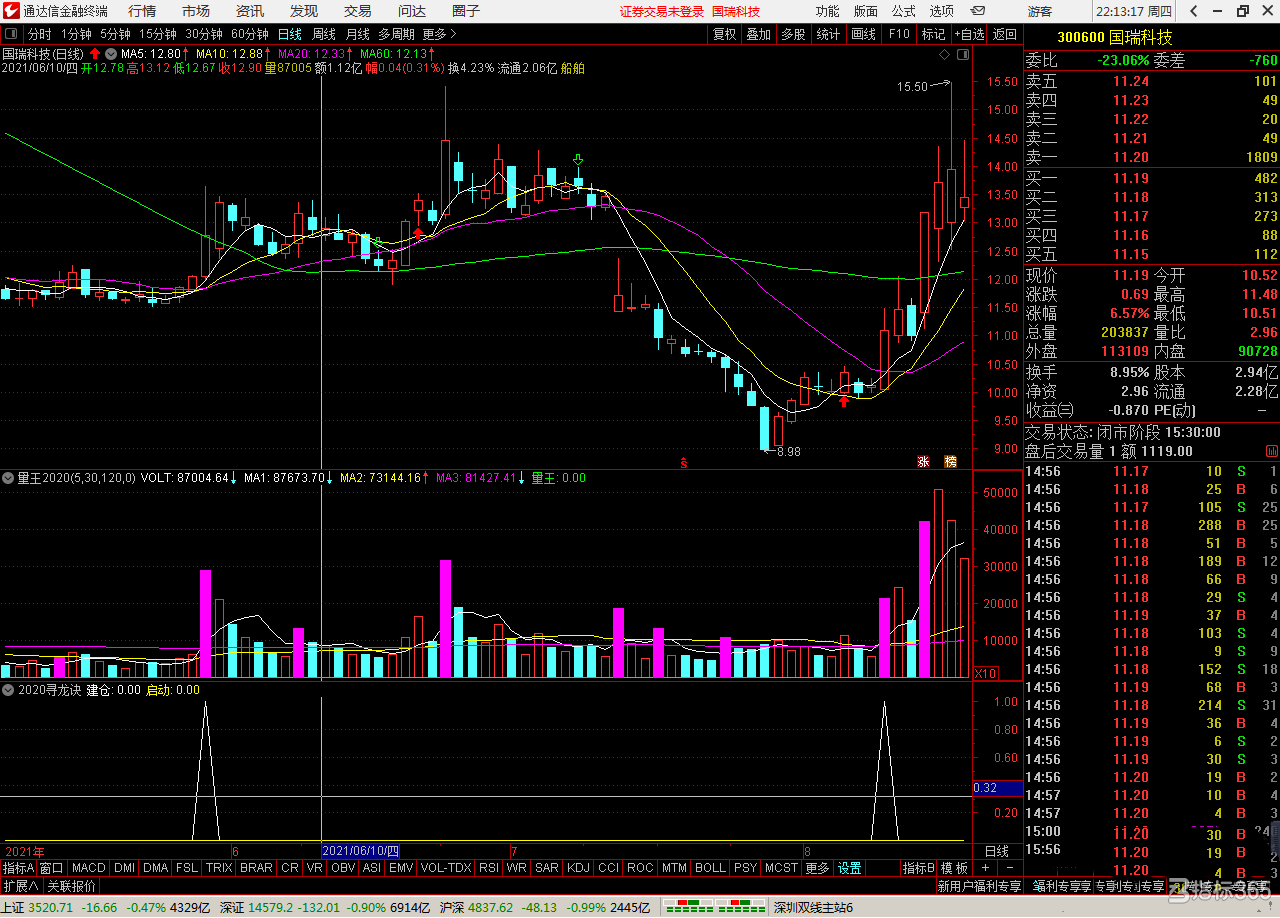Viewport: 1280px width, 918px height.
Task: Select the MACD indicator tab
Action: (88, 868)
